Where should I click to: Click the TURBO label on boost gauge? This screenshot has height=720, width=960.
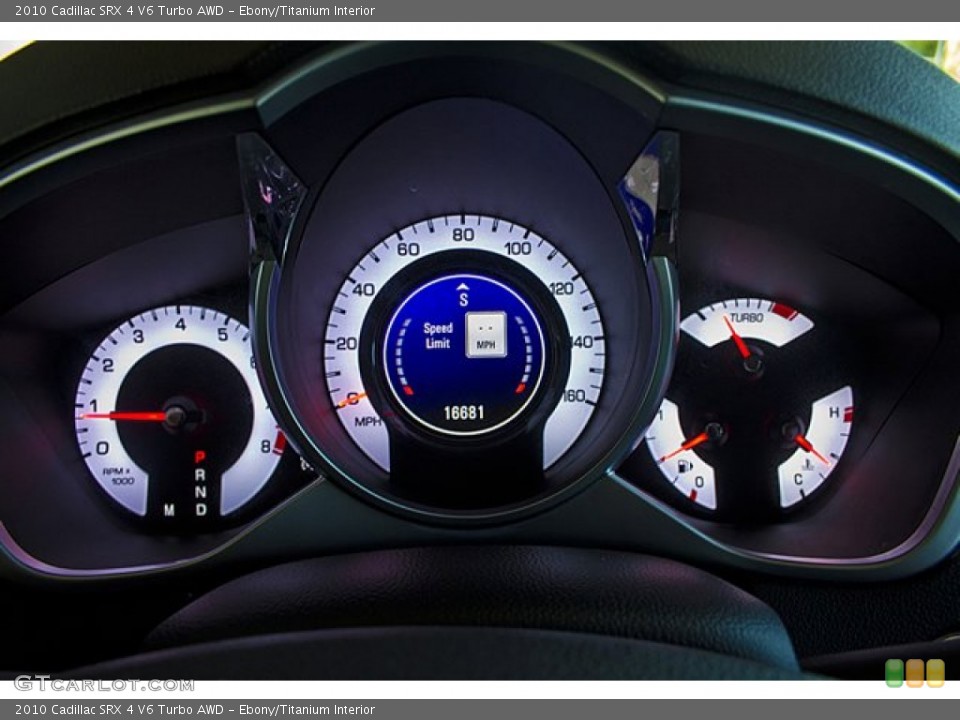pos(746,318)
